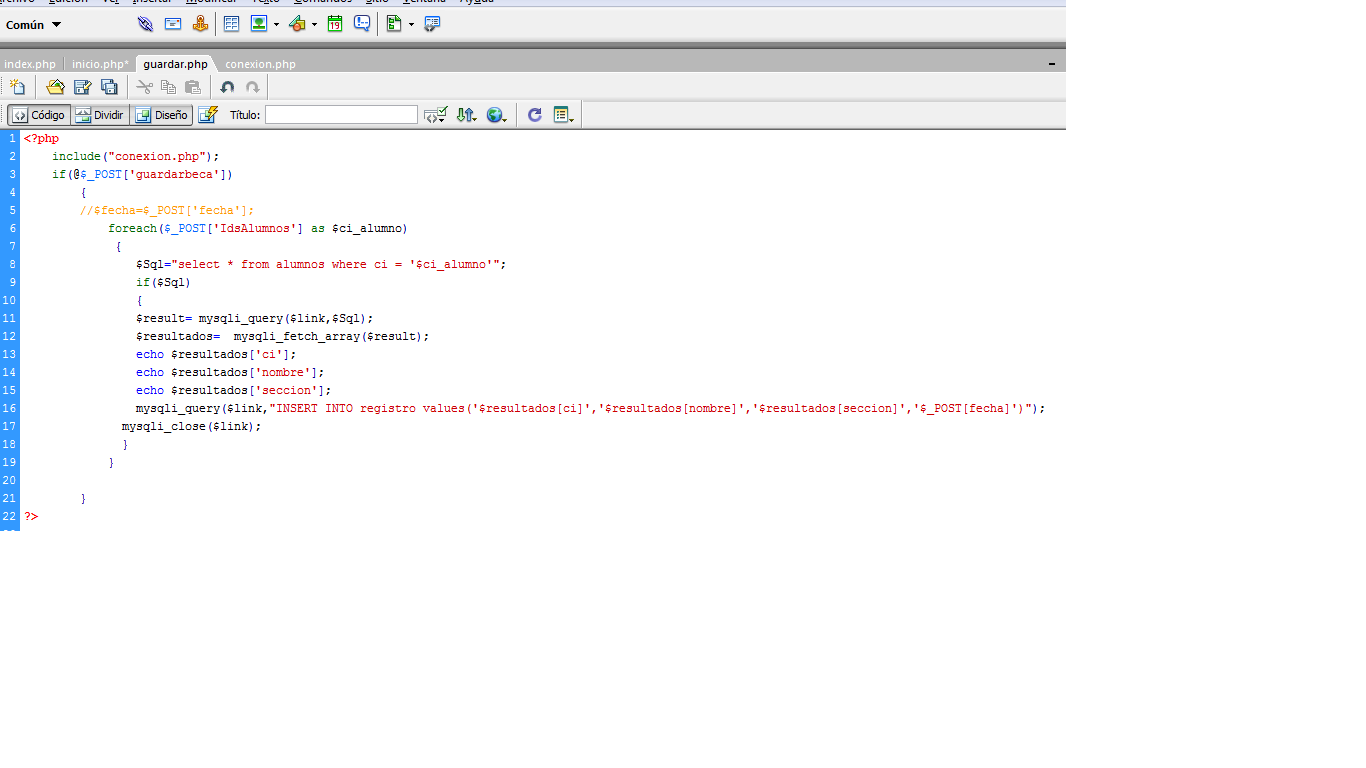Select the guardar.php tab
1366x768 pixels.
(175, 64)
